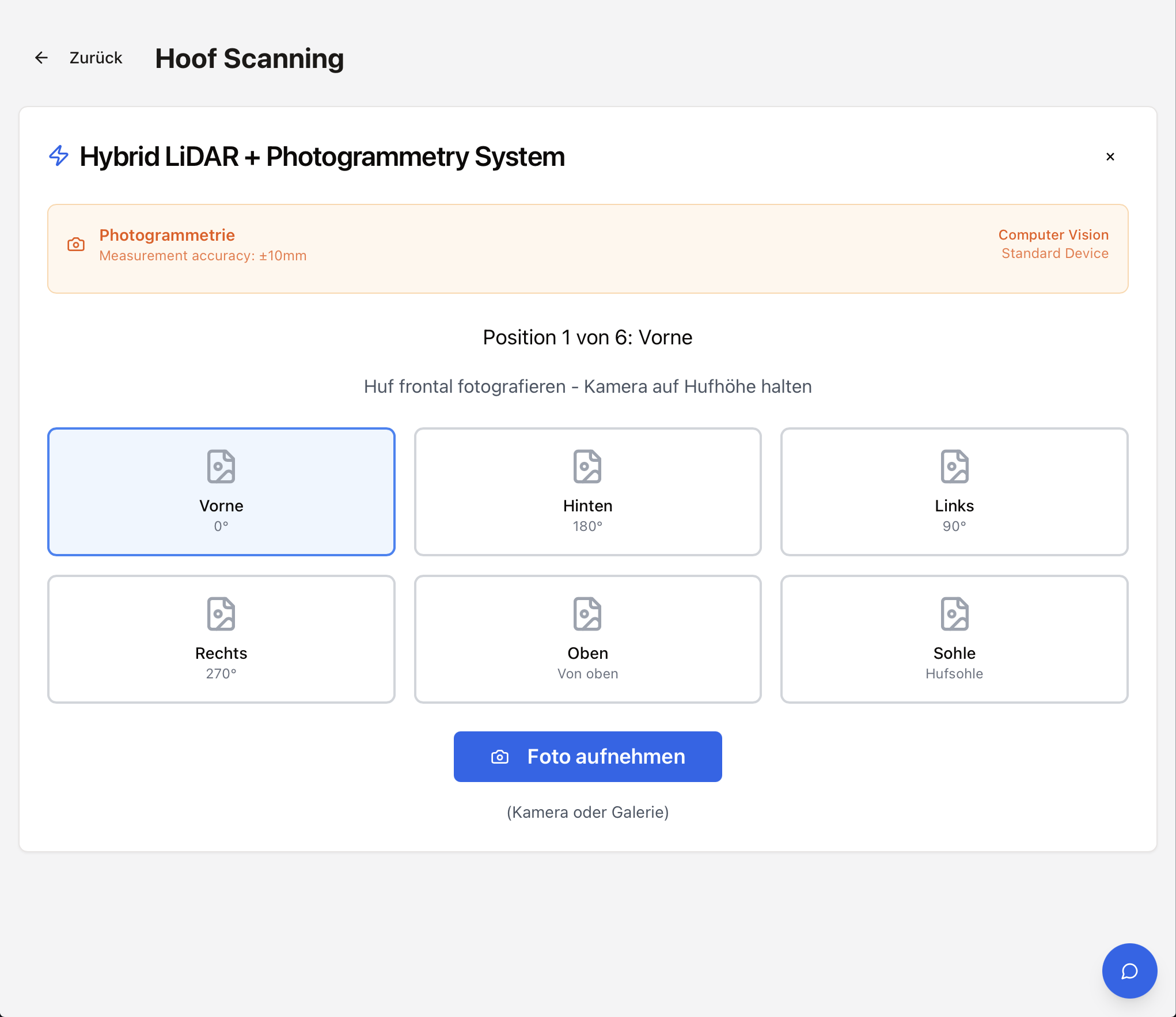Screen dimensions: 1176x1017
Task: Click the image icon in Sohle tile
Action: (x=954, y=614)
